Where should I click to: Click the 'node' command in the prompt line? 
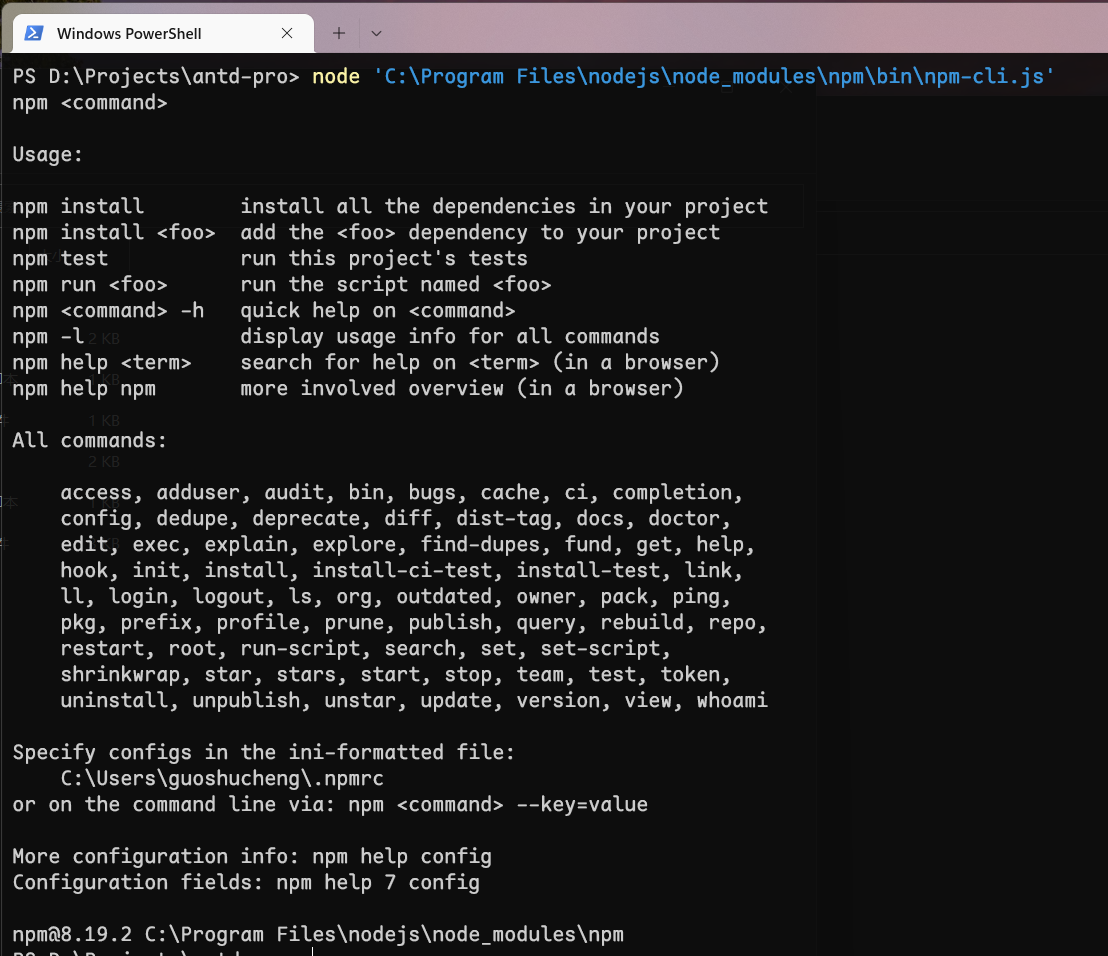[336, 76]
